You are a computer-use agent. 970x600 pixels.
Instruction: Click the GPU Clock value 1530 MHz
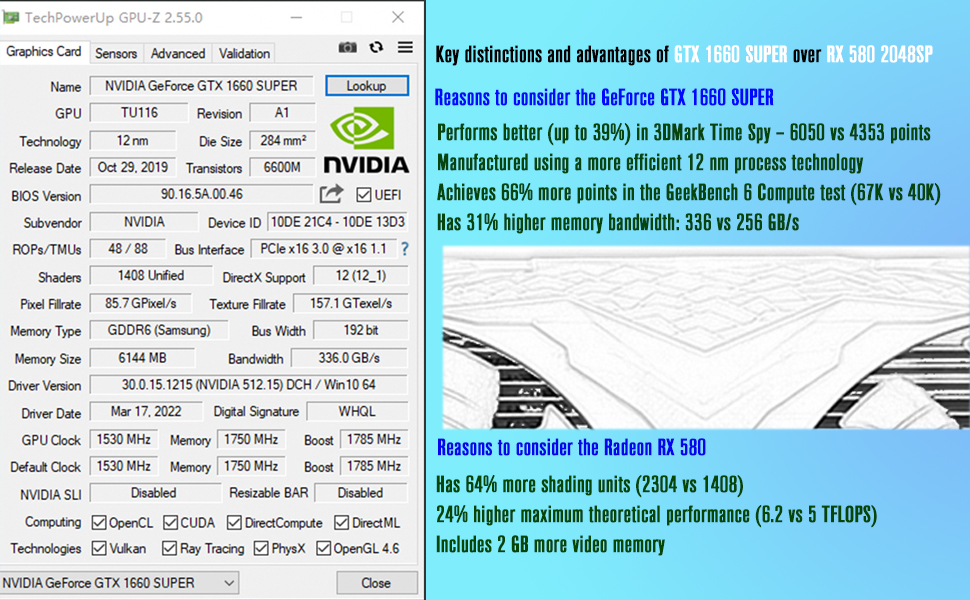[124, 439]
